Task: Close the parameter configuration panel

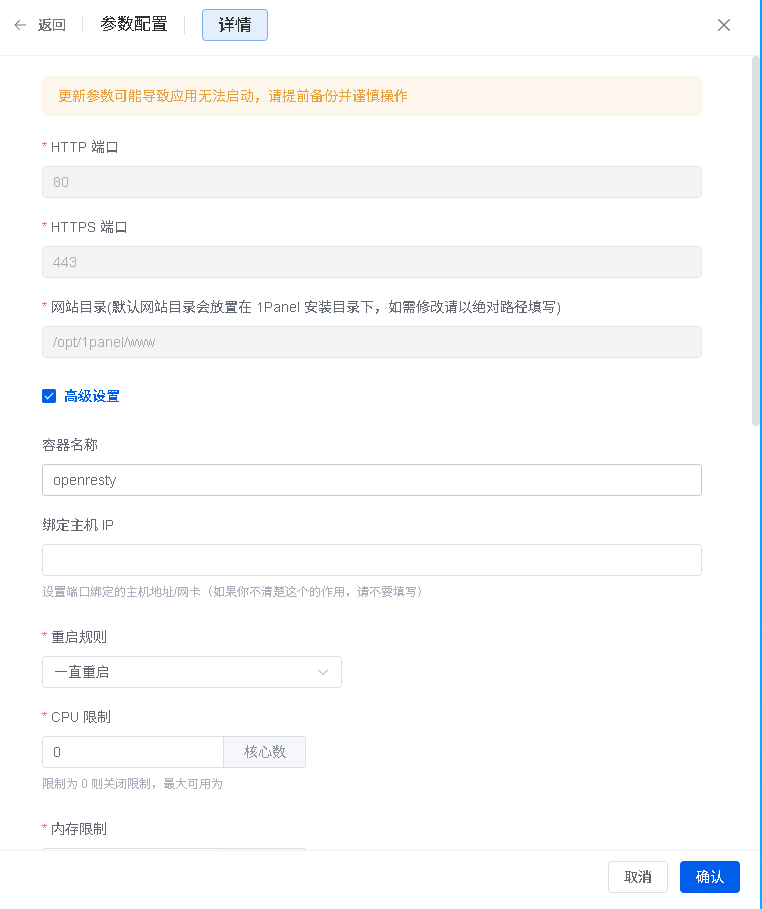Action: (x=724, y=25)
